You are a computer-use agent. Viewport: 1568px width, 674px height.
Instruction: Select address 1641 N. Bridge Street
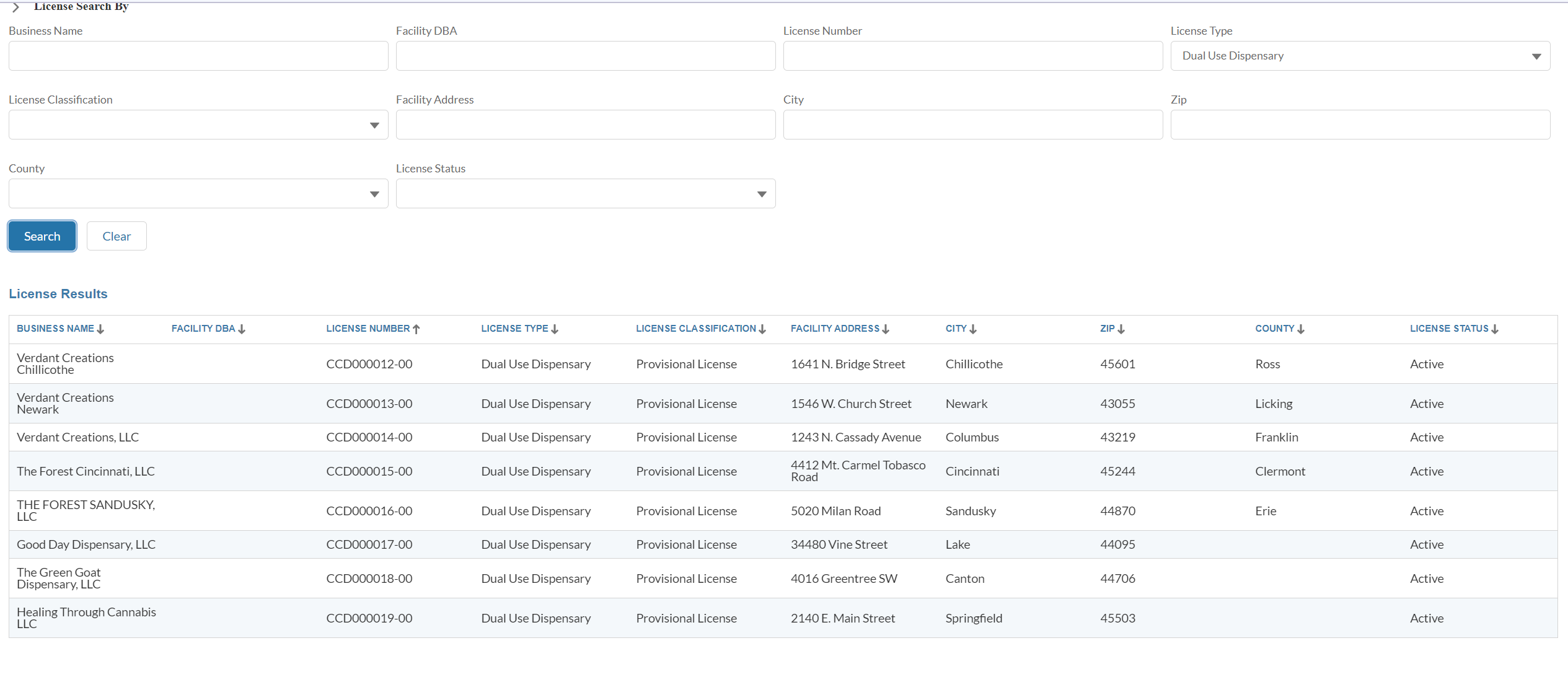point(848,364)
